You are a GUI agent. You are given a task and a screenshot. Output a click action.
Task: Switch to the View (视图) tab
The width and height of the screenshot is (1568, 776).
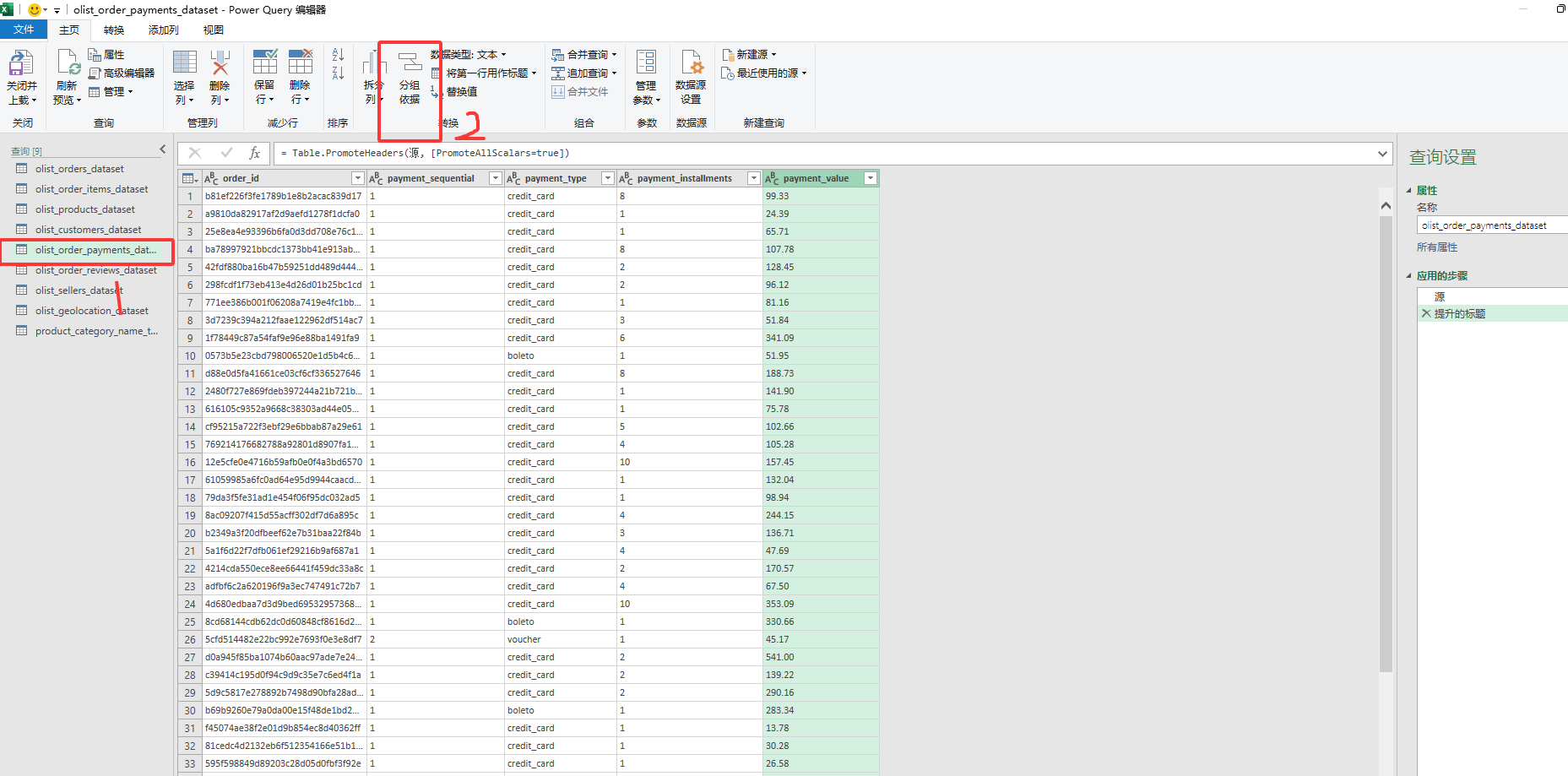pyautogui.click(x=214, y=30)
